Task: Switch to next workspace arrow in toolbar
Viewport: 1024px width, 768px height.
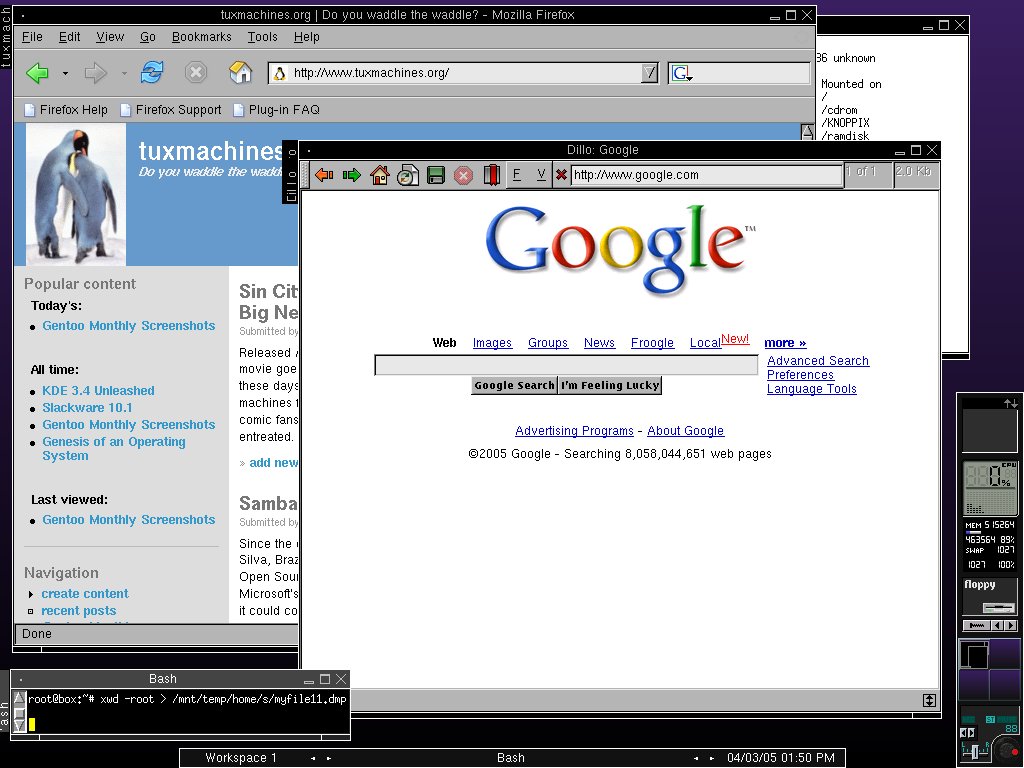Action: 329,758
